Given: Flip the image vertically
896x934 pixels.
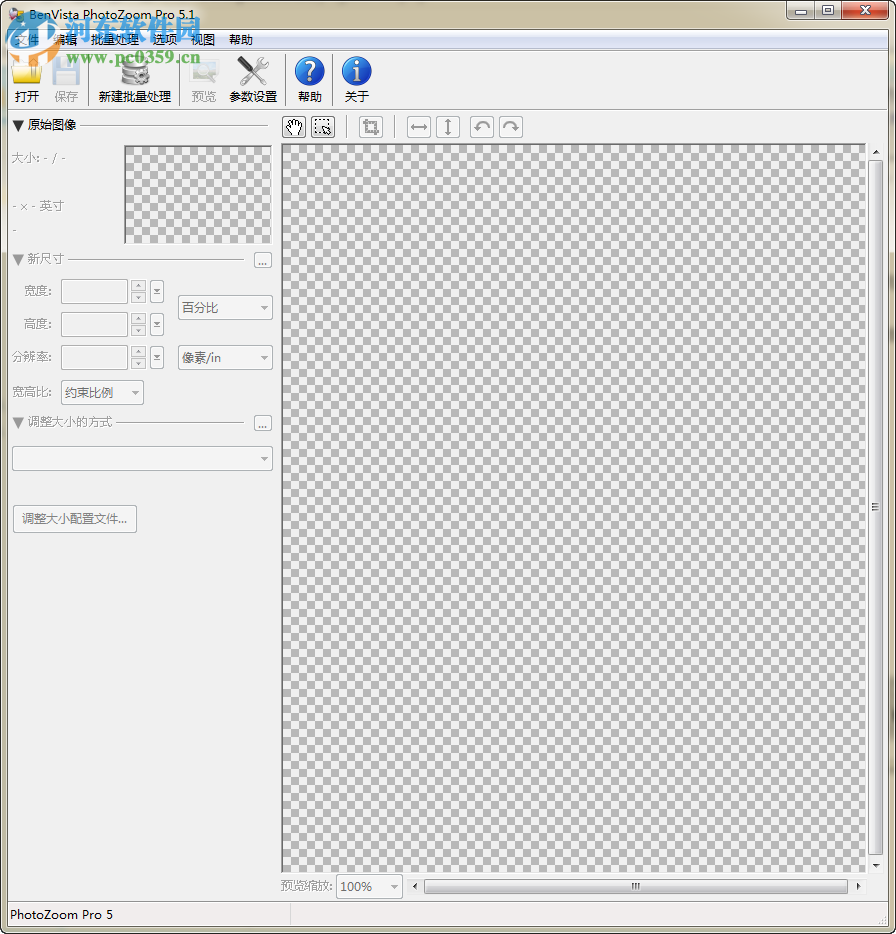Looking at the screenshot, I should point(447,127).
